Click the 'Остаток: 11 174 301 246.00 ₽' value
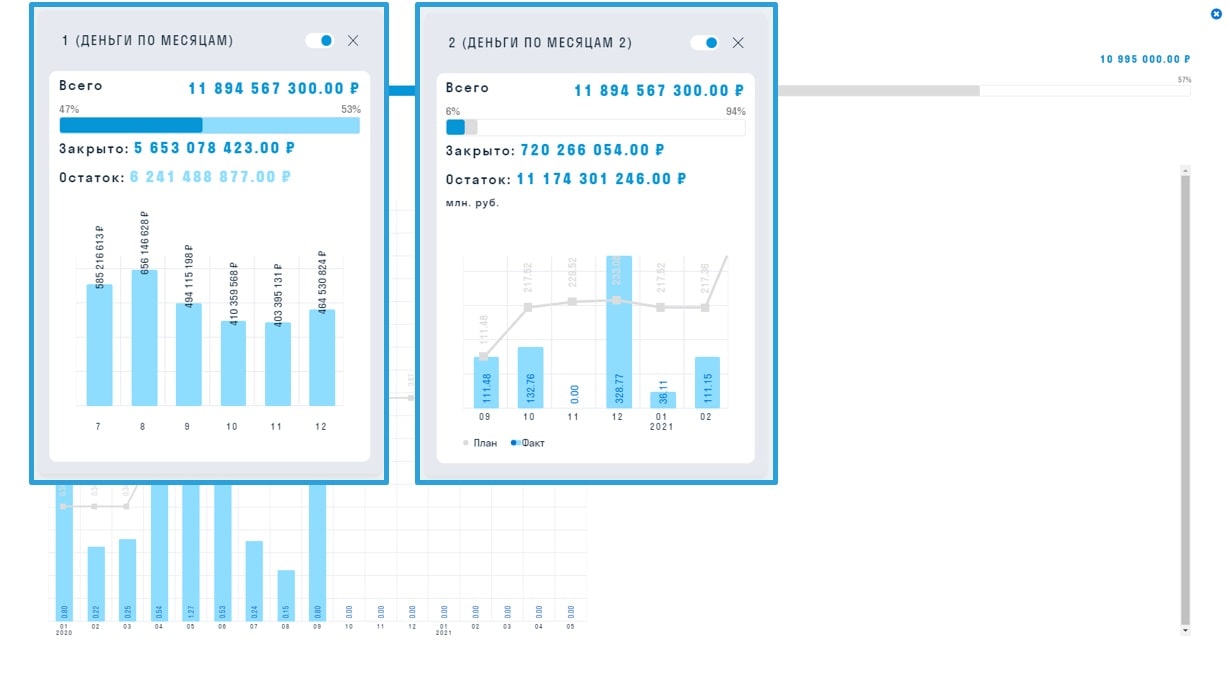Viewport: 1228px width, 685px height. point(602,179)
